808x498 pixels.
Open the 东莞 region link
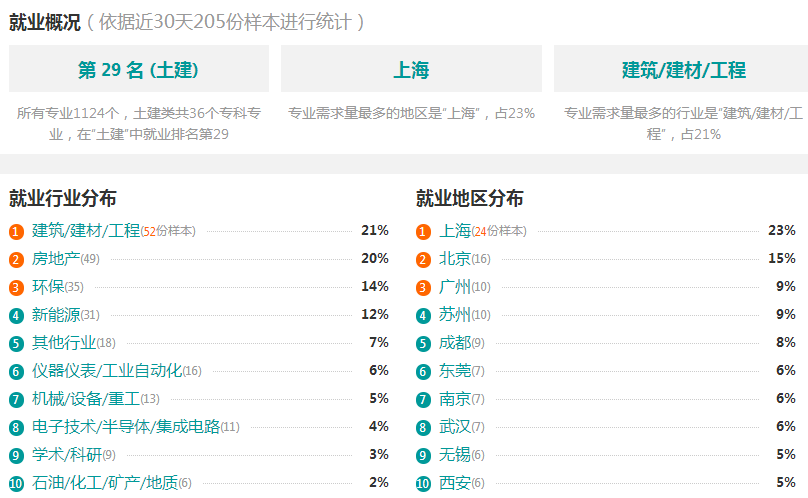[455, 371]
